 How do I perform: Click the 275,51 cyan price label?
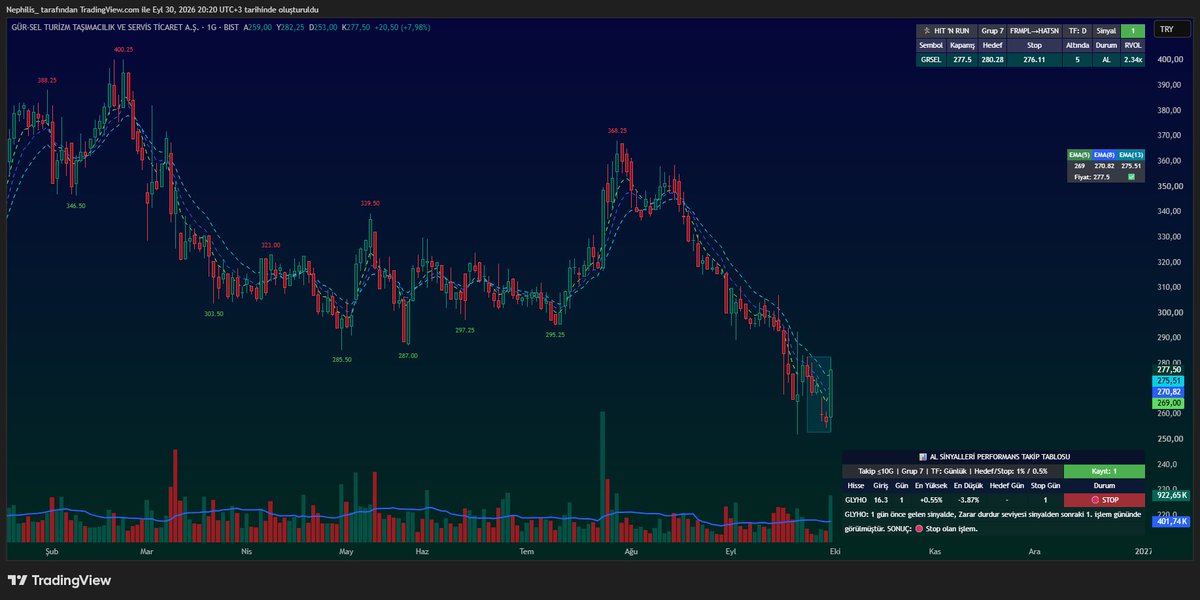1169,381
